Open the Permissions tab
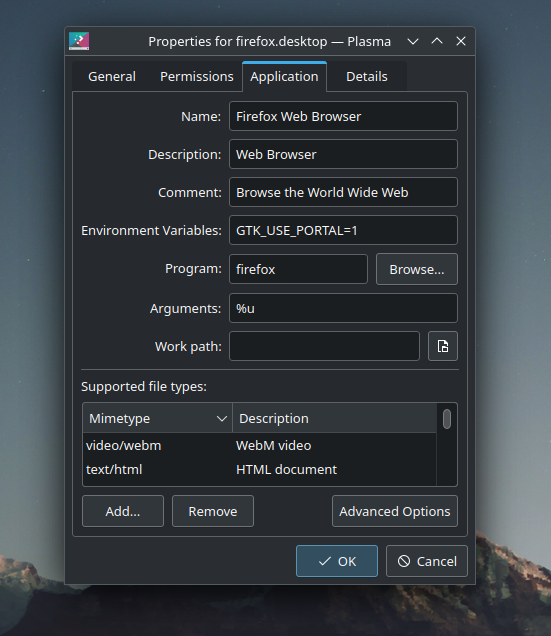Screen dimensions: 551x636 point(197,77)
